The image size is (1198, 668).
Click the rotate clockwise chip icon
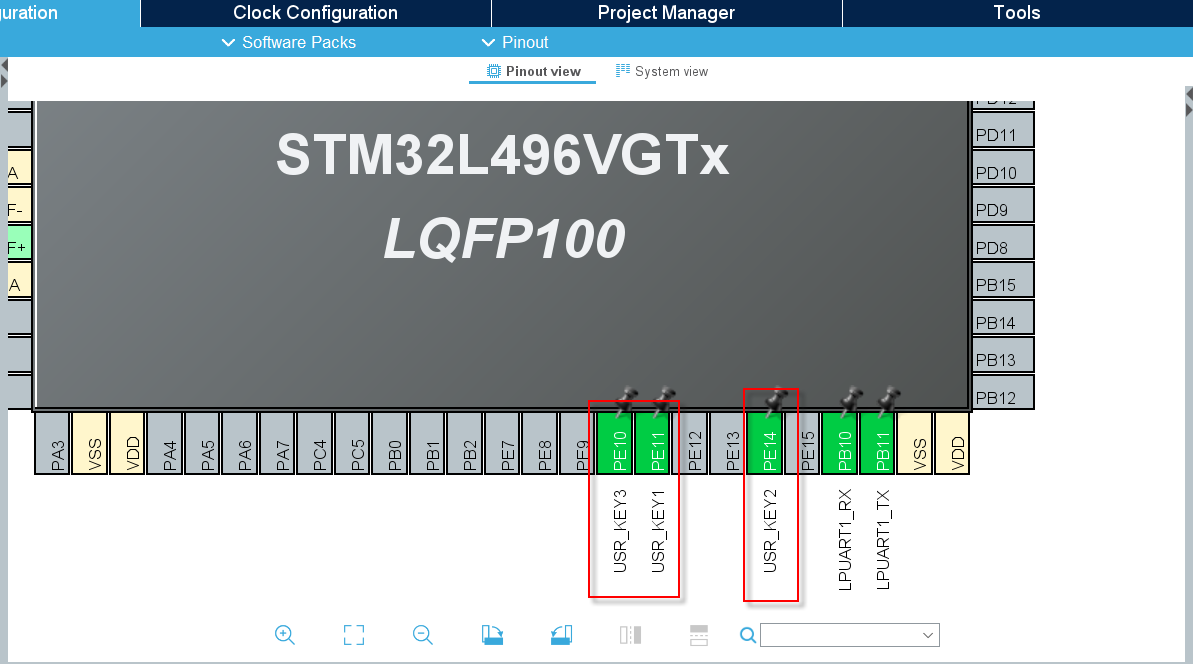pyautogui.click(x=492, y=635)
